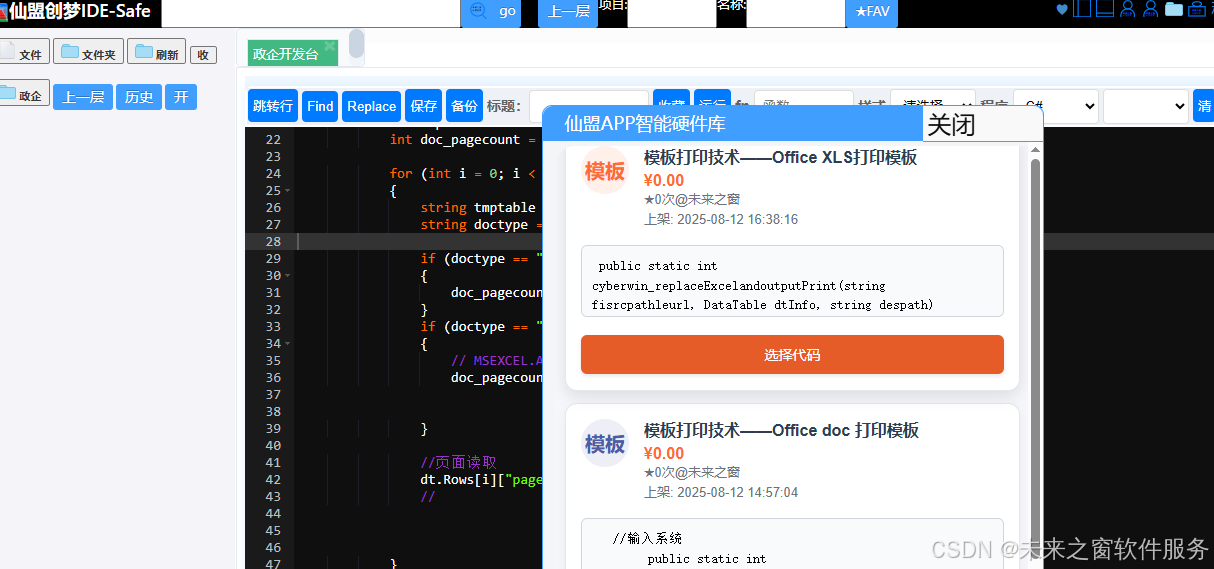The width and height of the screenshot is (1214, 569).
Task: Click the ★FAV button
Action: 872,12
